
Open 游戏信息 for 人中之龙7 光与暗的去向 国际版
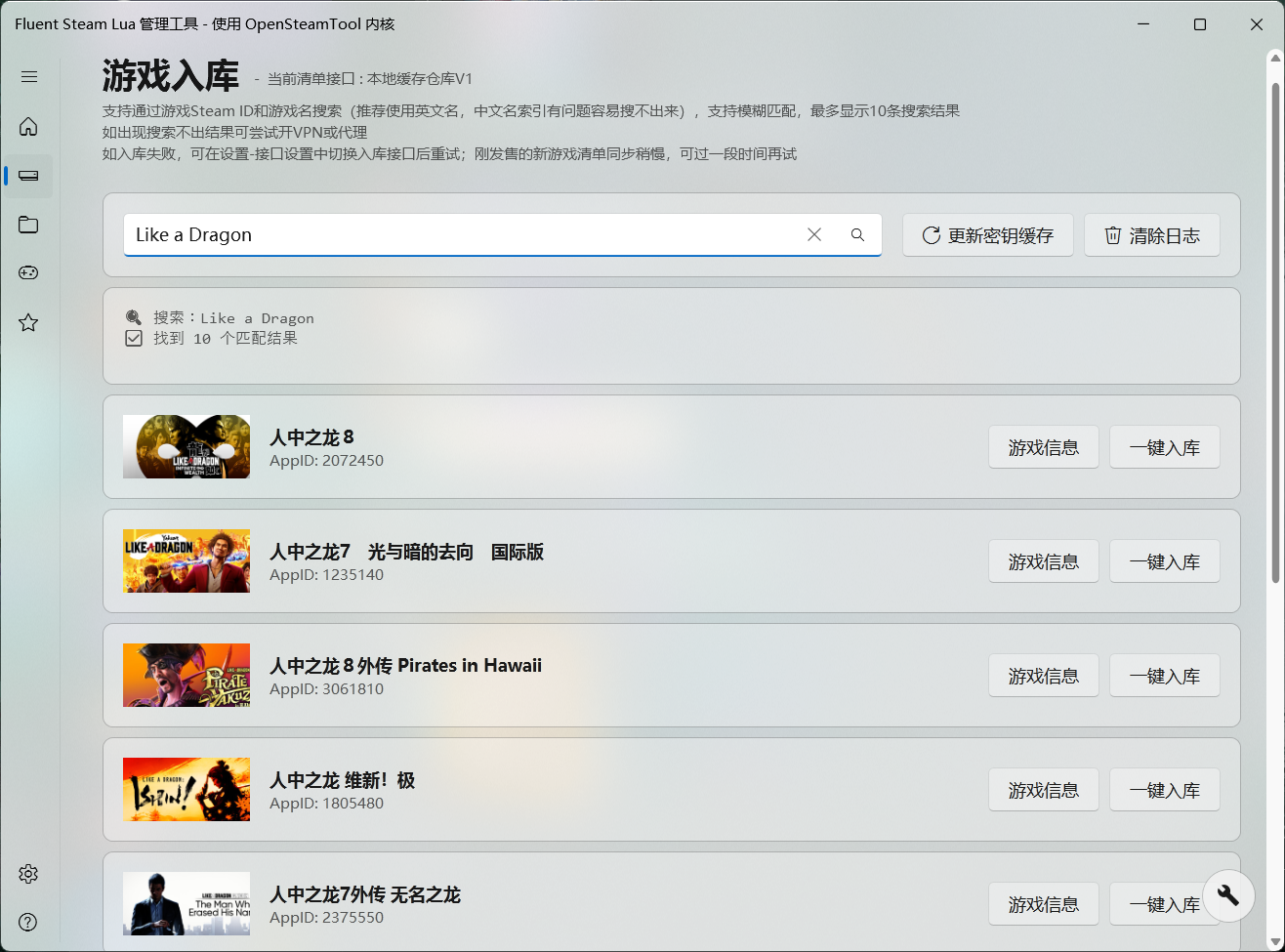pos(1044,561)
